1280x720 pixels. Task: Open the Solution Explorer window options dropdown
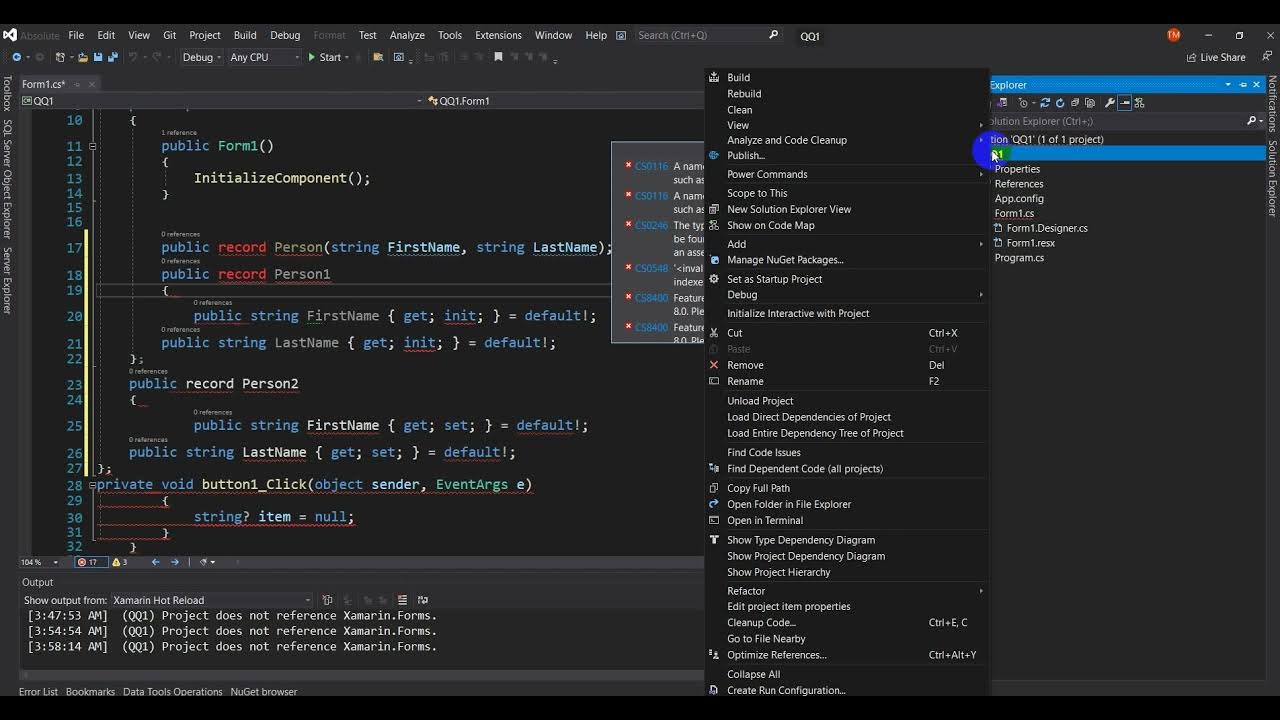coord(1228,85)
